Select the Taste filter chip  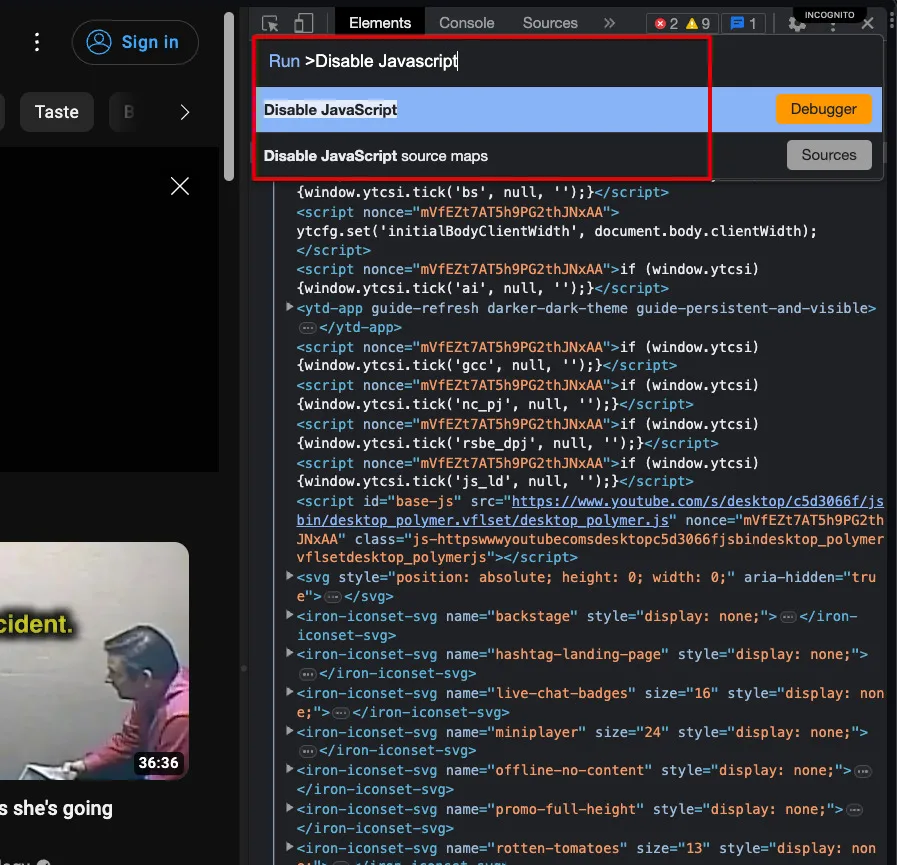[57, 112]
